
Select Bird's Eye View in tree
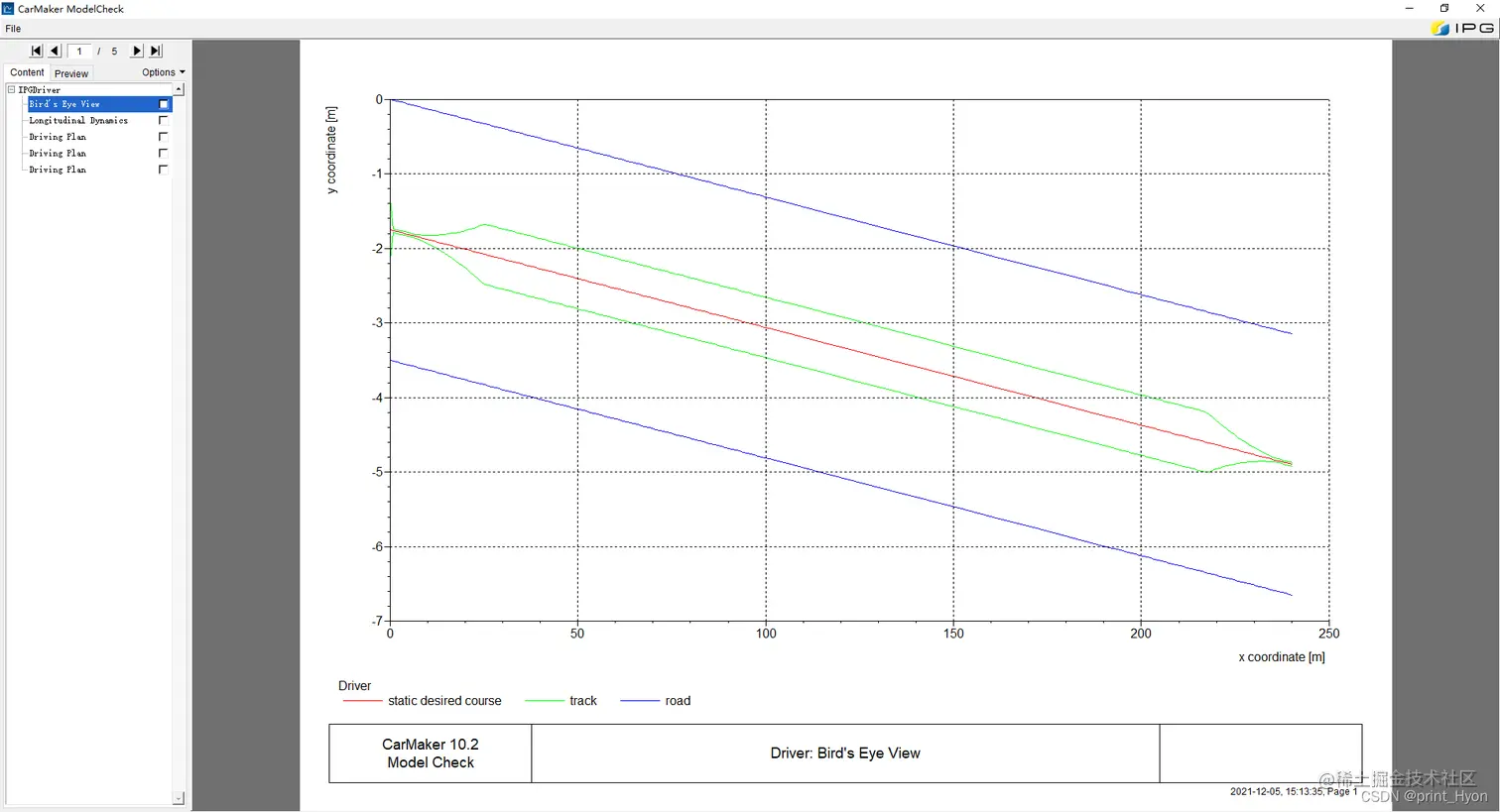64,104
